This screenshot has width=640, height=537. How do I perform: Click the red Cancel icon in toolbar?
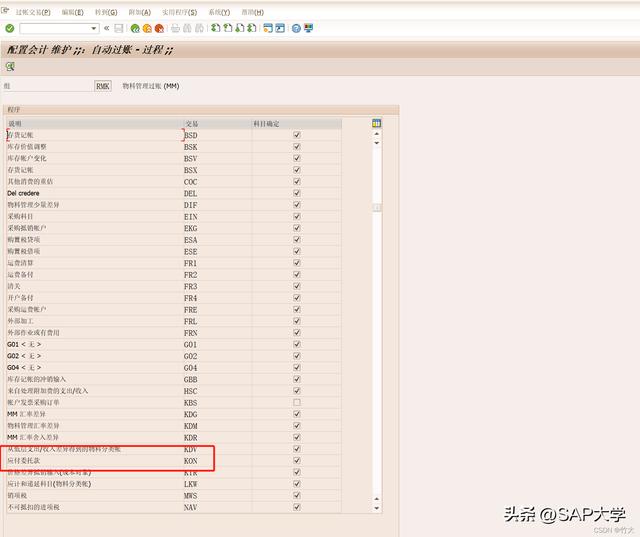click(159, 28)
